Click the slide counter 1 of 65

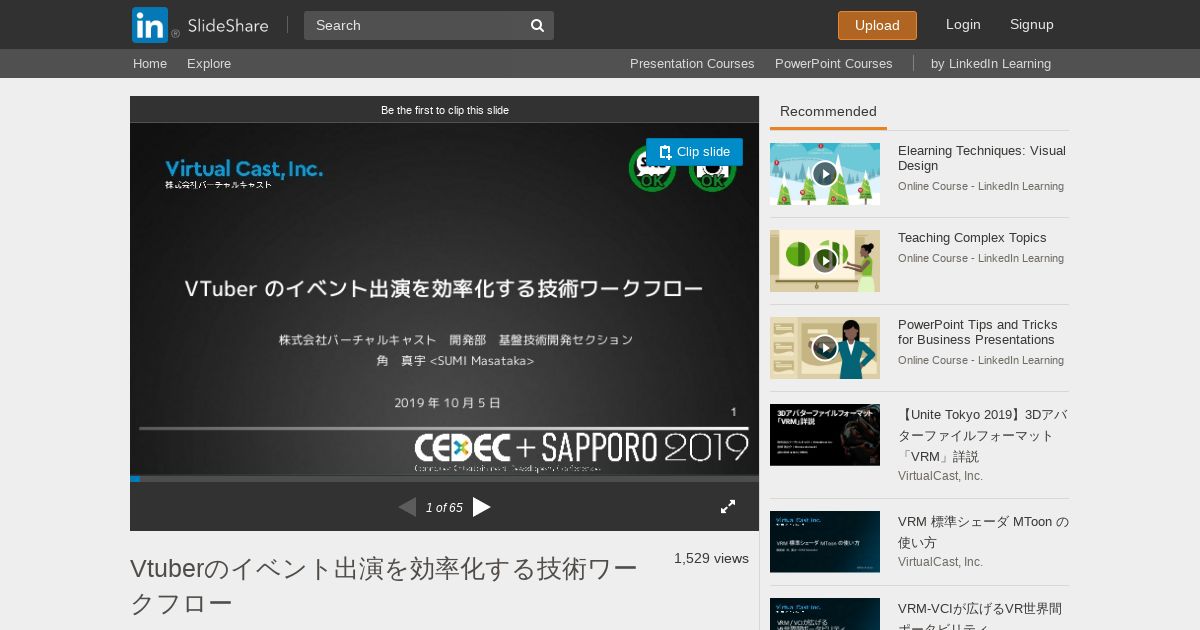(444, 508)
